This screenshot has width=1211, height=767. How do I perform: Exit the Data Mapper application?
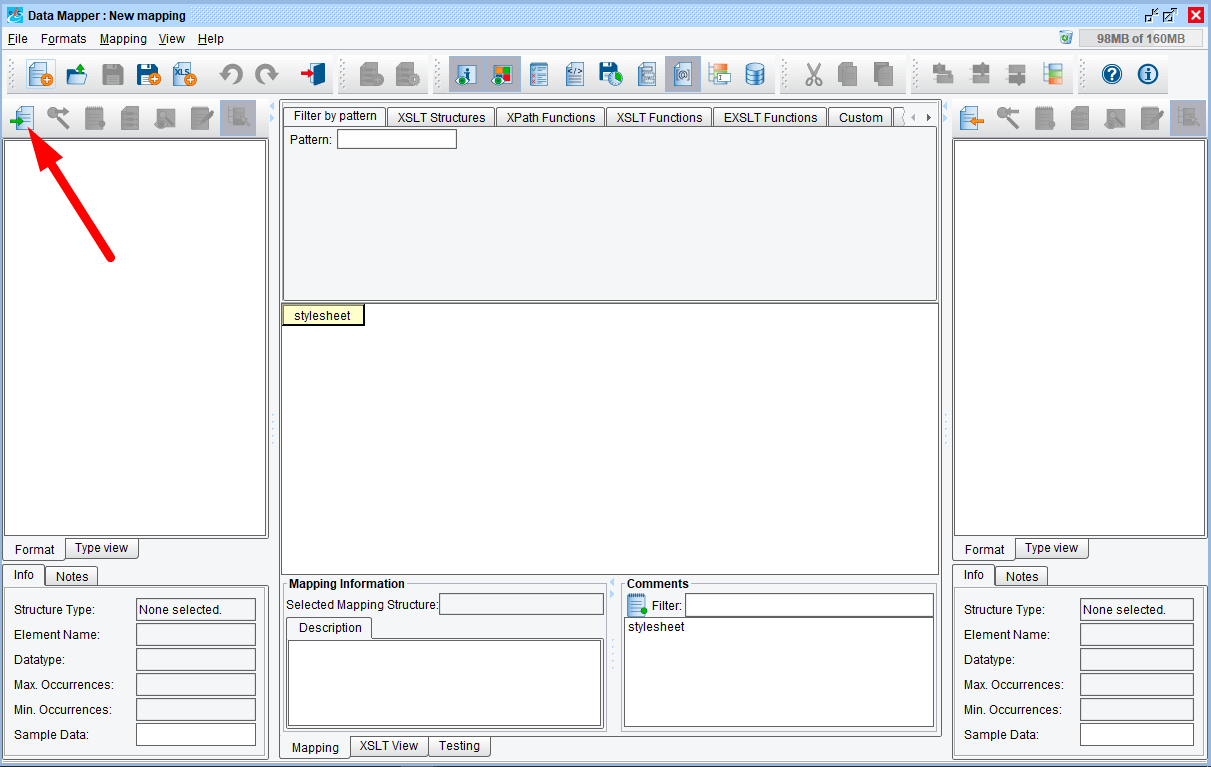pyautogui.click(x=311, y=74)
